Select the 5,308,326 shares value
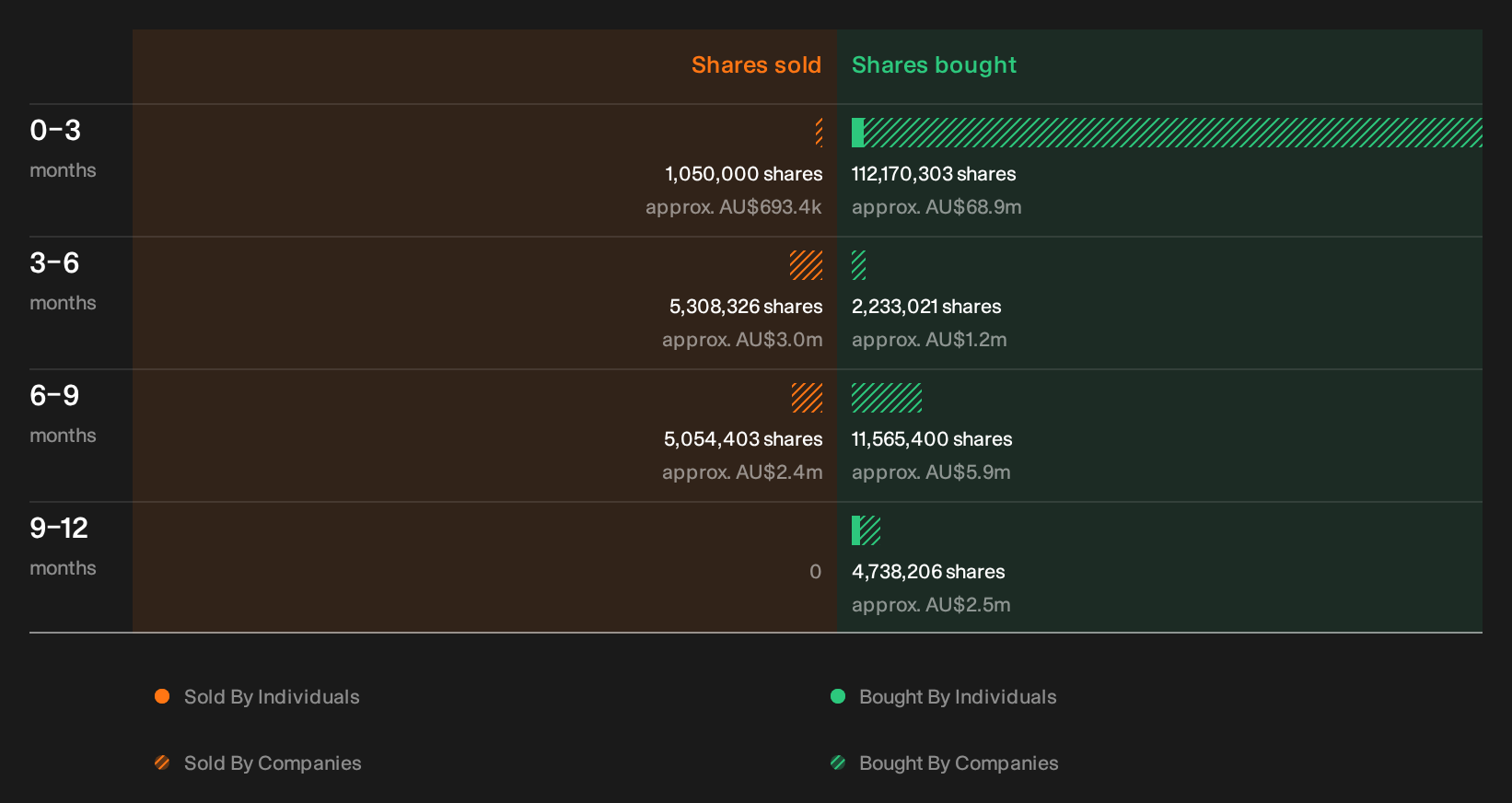Viewport: 1512px width, 803px height. (x=746, y=307)
